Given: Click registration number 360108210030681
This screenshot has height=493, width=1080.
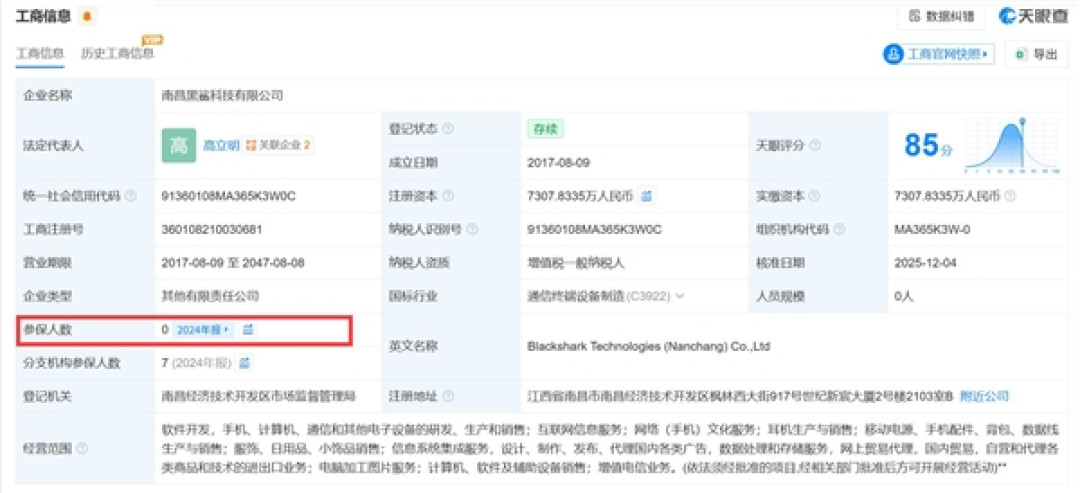Looking at the screenshot, I should [211, 229].
